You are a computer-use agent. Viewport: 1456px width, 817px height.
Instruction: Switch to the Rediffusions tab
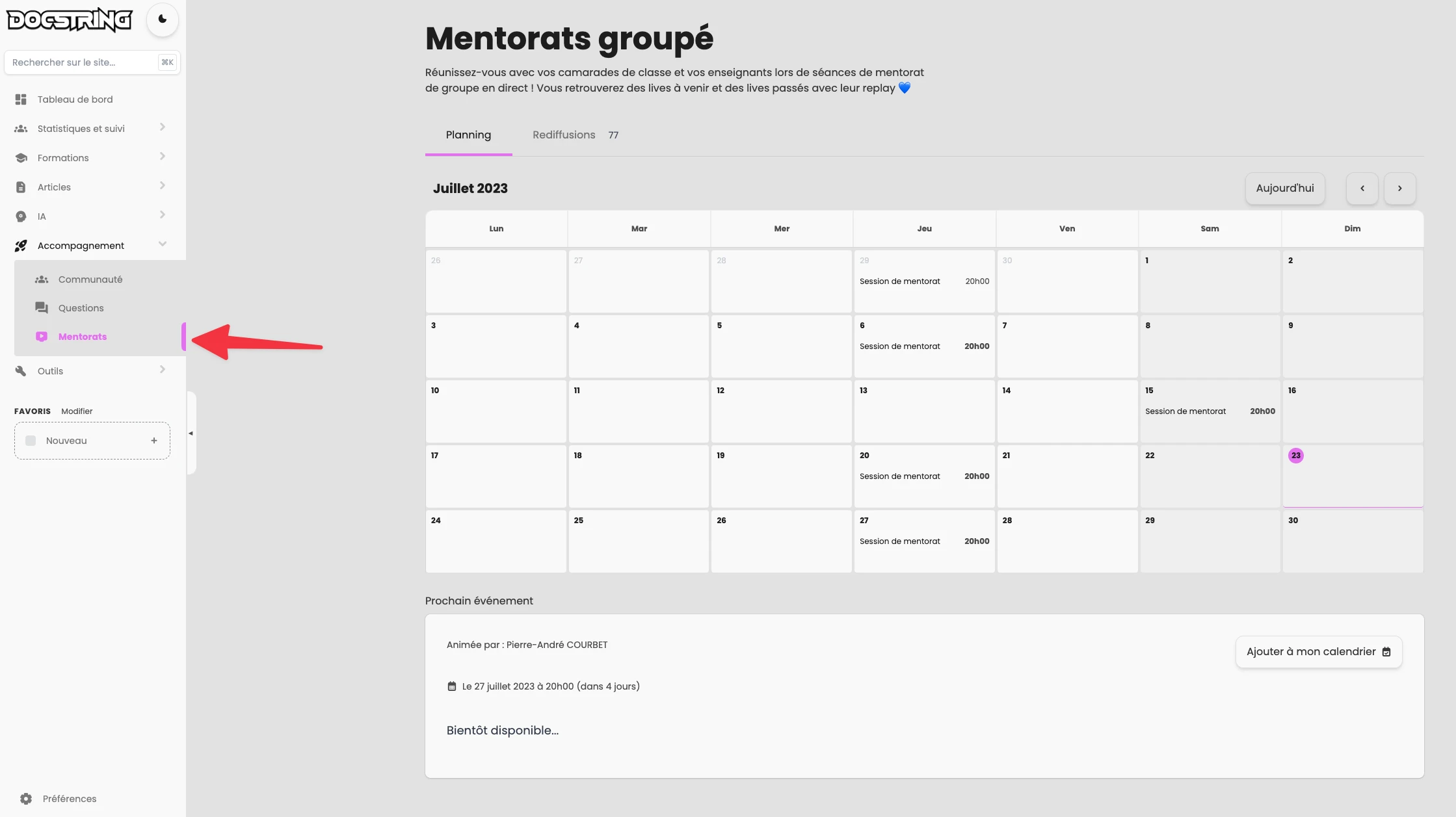pos(563,135)
